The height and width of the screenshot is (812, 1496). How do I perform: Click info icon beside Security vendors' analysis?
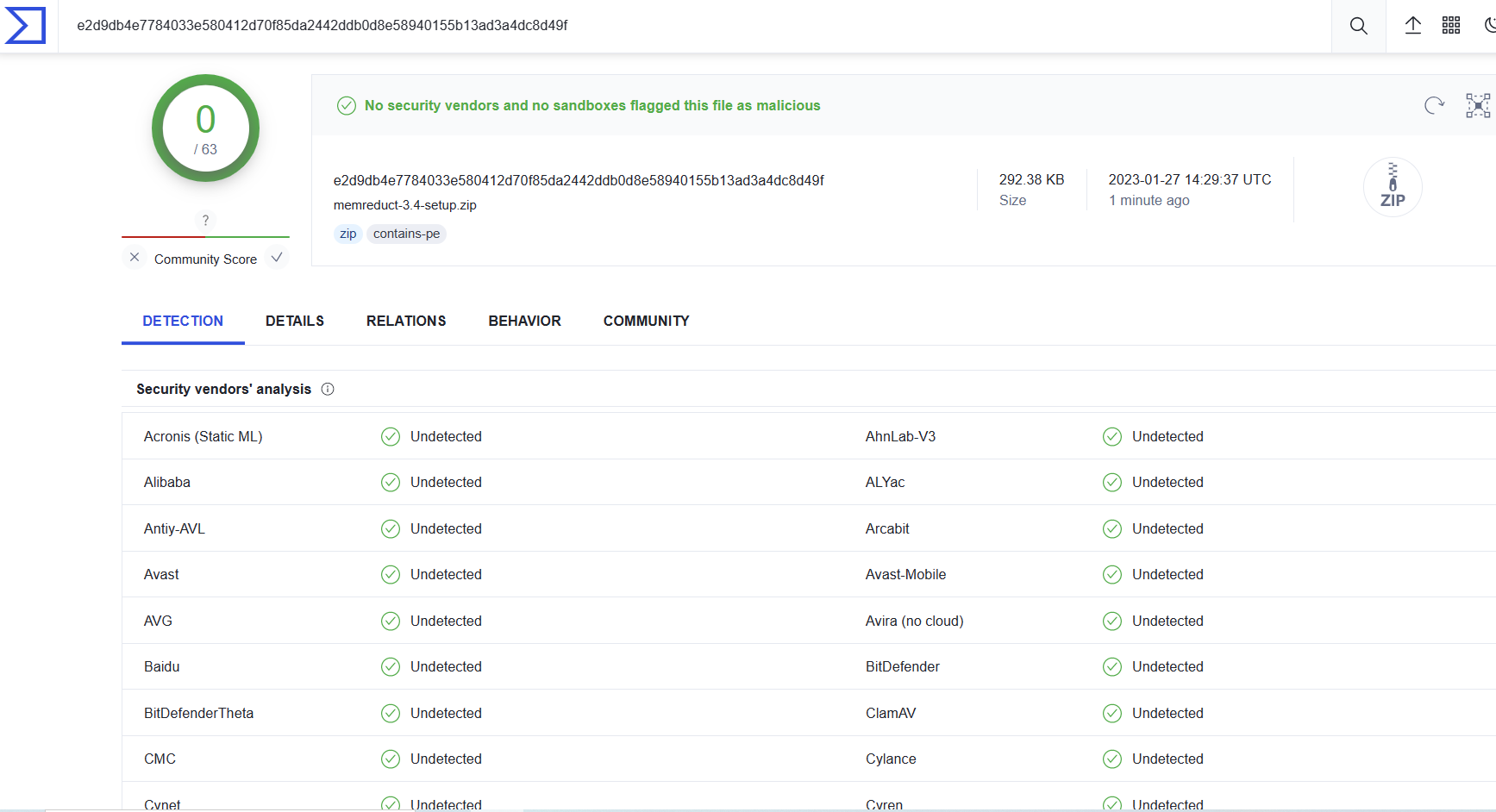click(328, 389)
